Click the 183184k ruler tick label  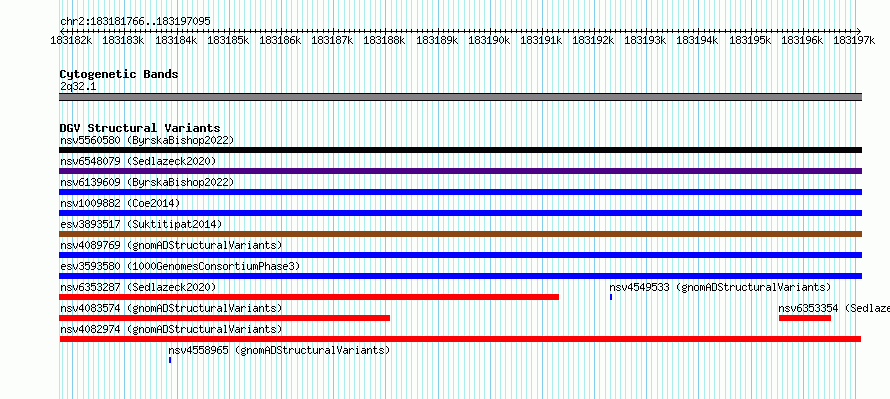[176, 40]
